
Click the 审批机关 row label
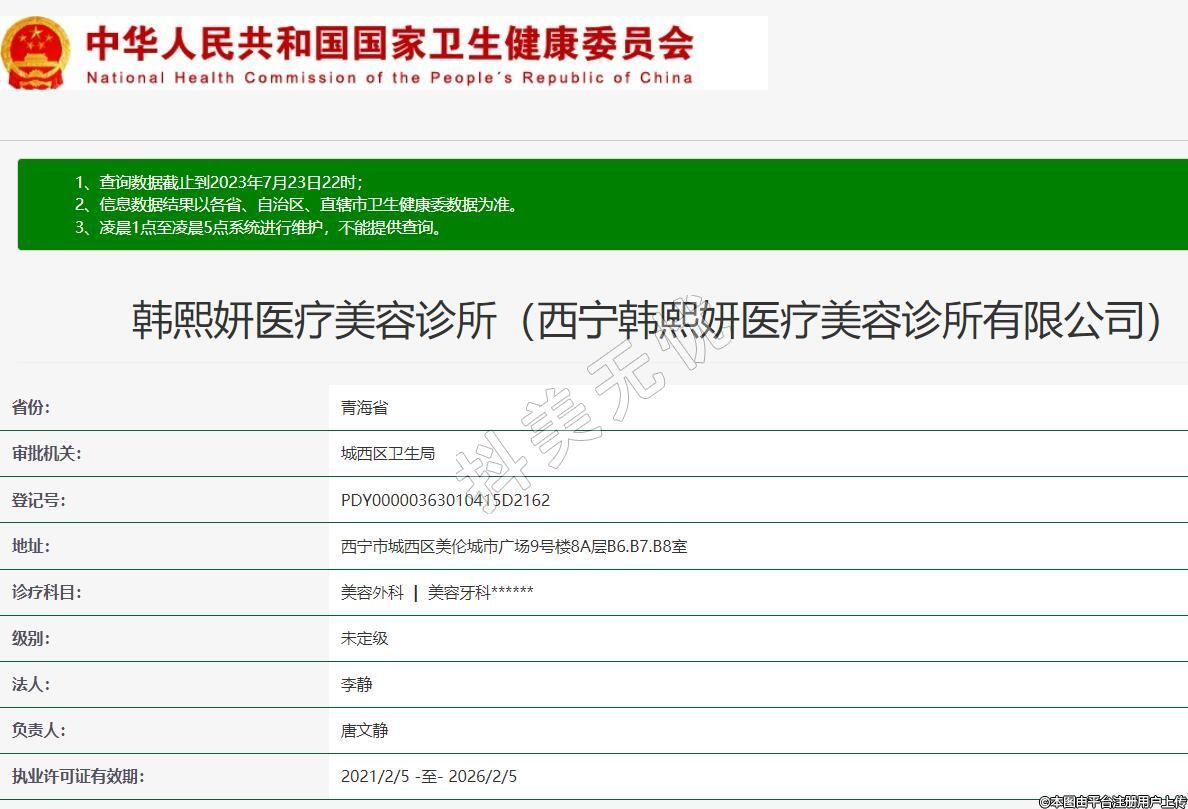(46, 453)
